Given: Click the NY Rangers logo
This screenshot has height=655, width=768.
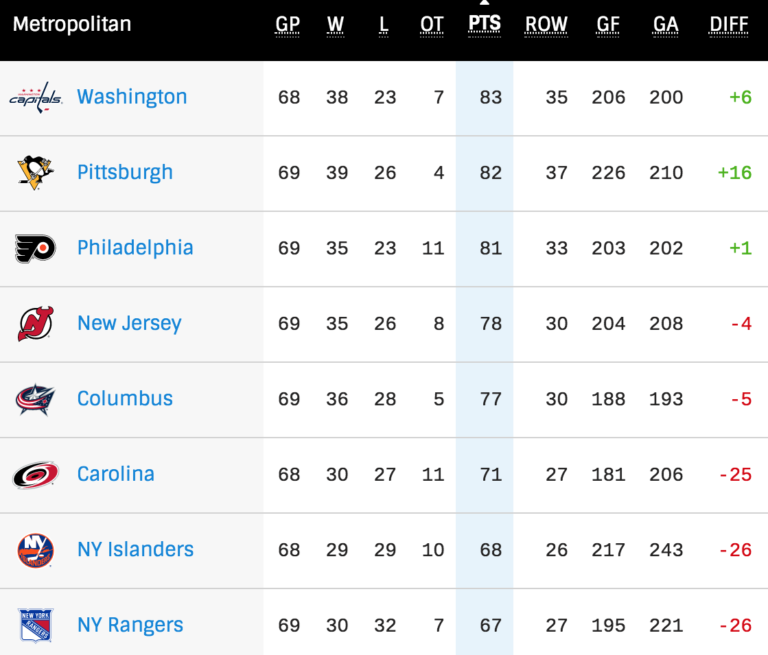Looking at the screenshot, I should tap(36, 625).
